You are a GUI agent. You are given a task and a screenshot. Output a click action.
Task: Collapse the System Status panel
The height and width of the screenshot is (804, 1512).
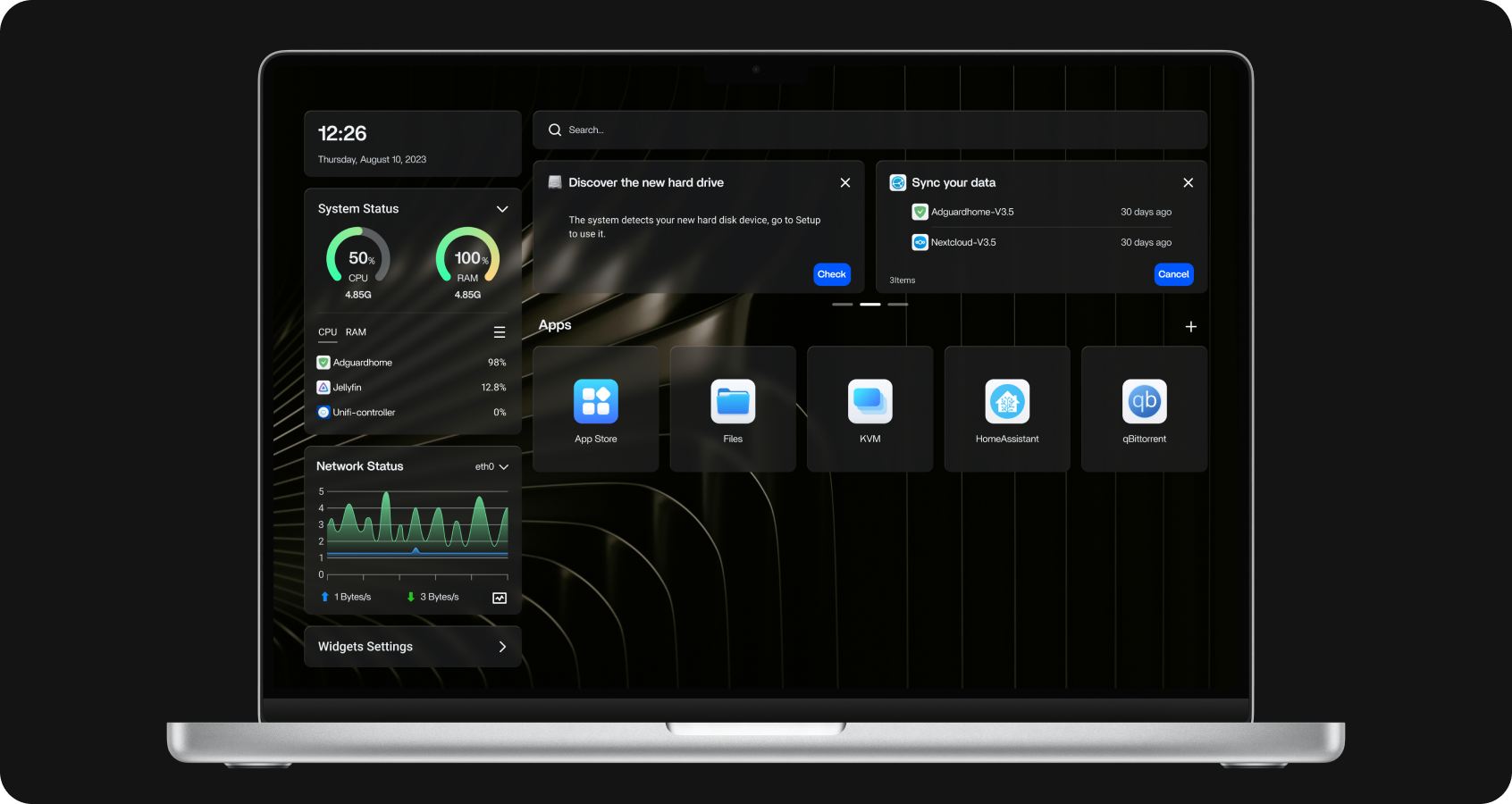coord(502,208)
